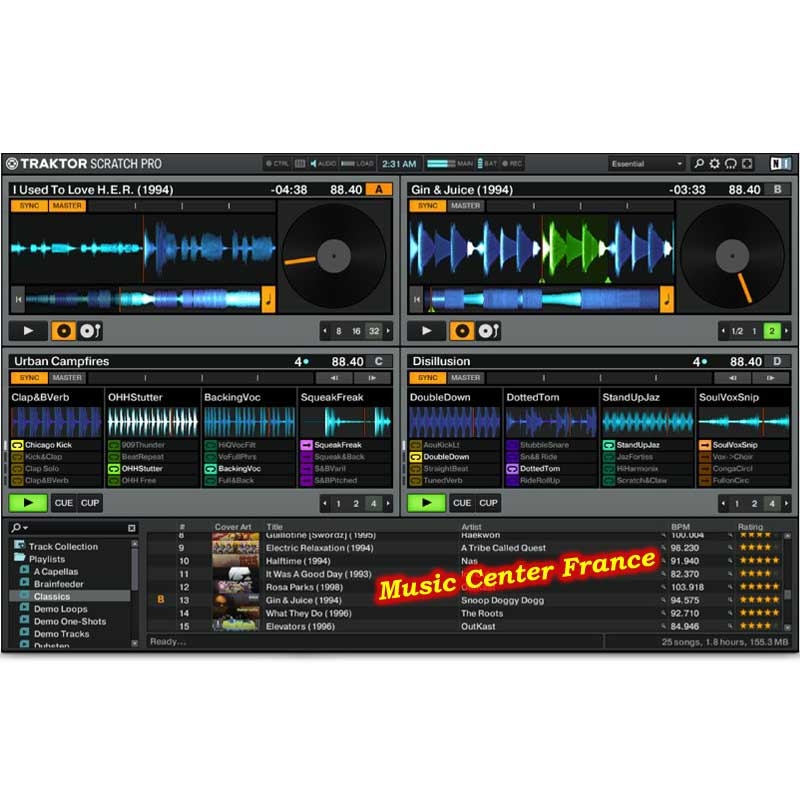Select the Classics playlist in browser tree

click(52, 597)
